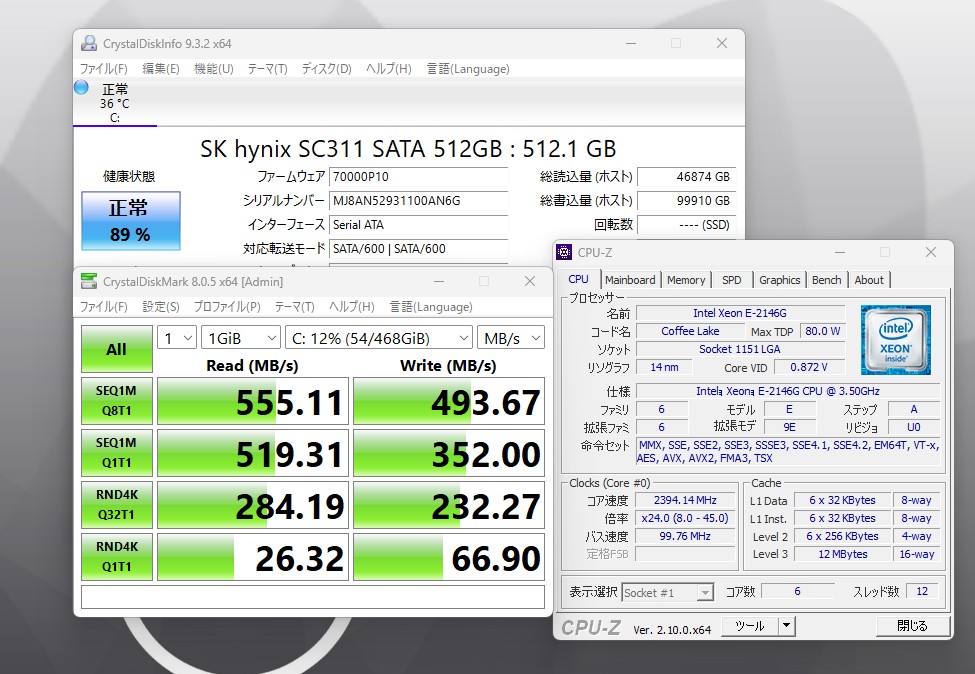The width and height of the screenshot is (975, 674).
Task: Open the C: 12% drive selection dropdown
Action: [x=379, y=338]
